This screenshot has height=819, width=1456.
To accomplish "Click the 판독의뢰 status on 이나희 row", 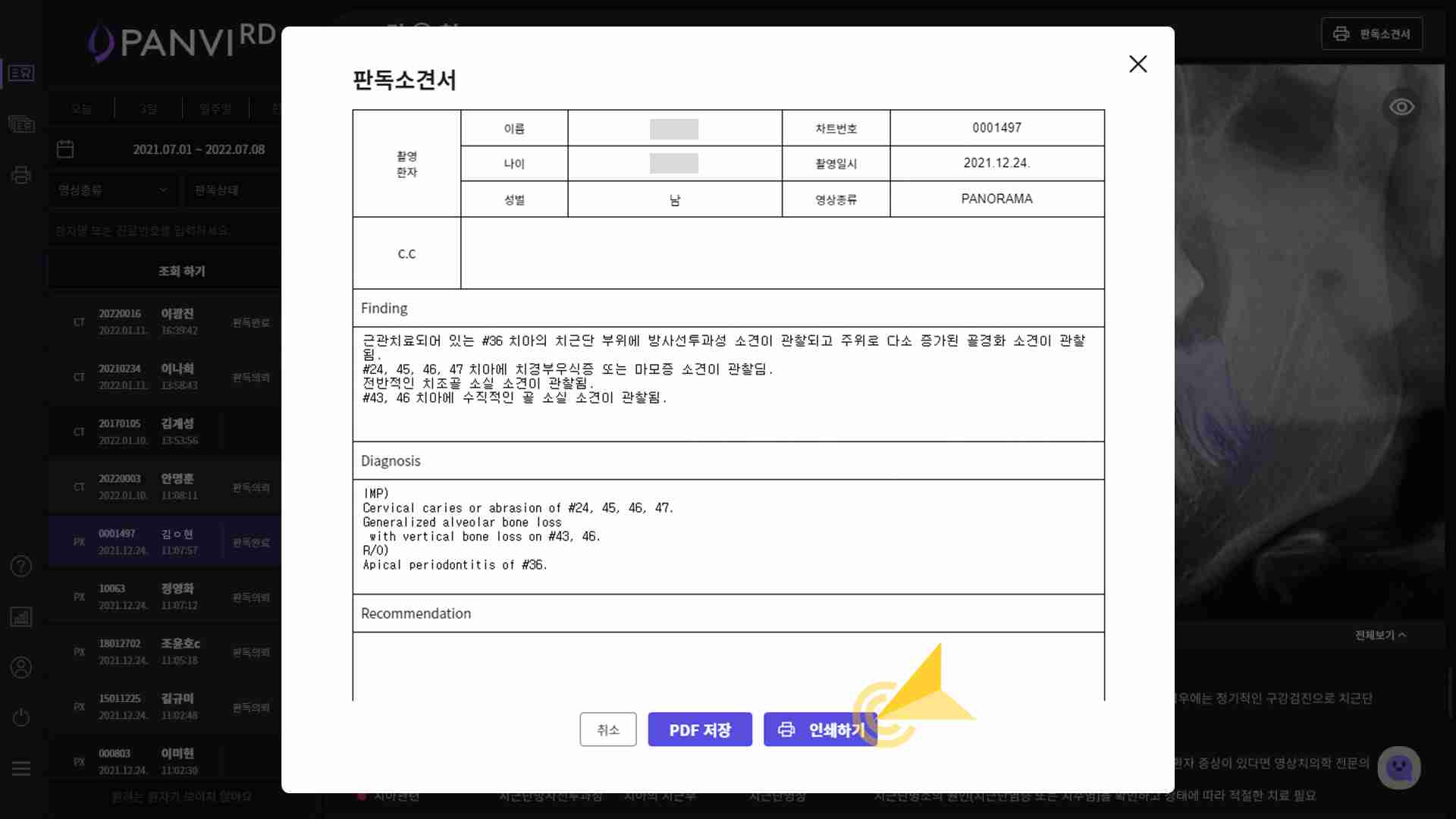I will point(251,378).
